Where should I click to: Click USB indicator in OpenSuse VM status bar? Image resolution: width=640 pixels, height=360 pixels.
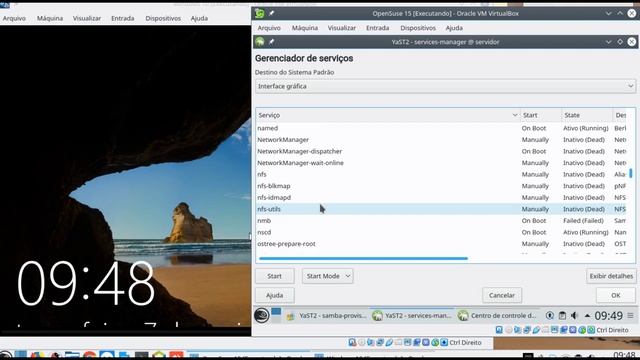(x=536, y=330)
